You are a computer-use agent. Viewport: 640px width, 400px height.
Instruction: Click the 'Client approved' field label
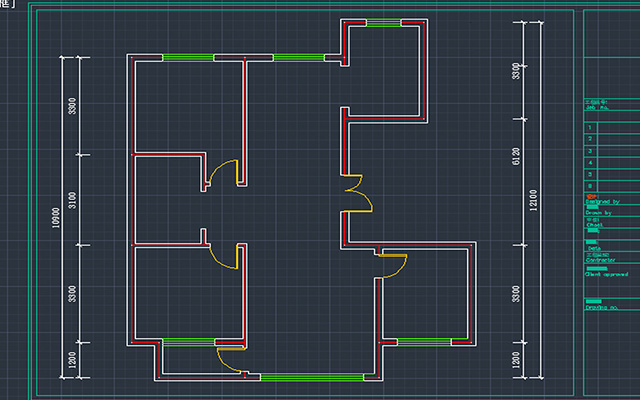(607, 274)
